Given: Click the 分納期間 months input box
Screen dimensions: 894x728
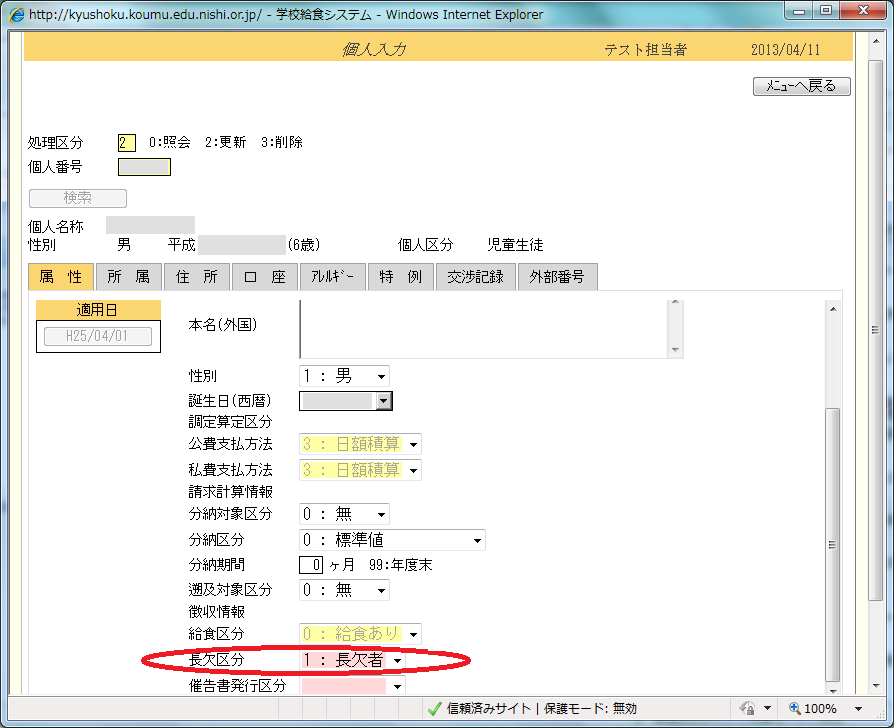Looking at the screenshot, I should coord(313,564).
